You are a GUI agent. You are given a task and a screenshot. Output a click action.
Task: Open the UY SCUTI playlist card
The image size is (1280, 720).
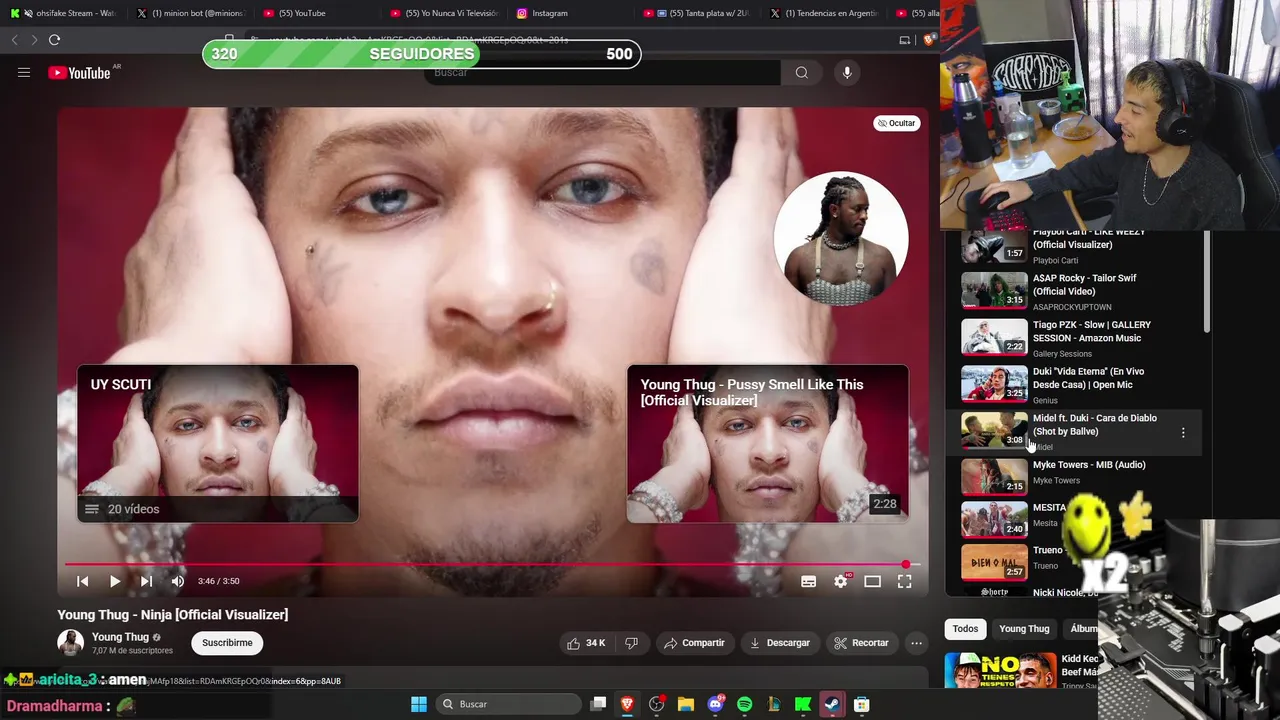(218, 443)
